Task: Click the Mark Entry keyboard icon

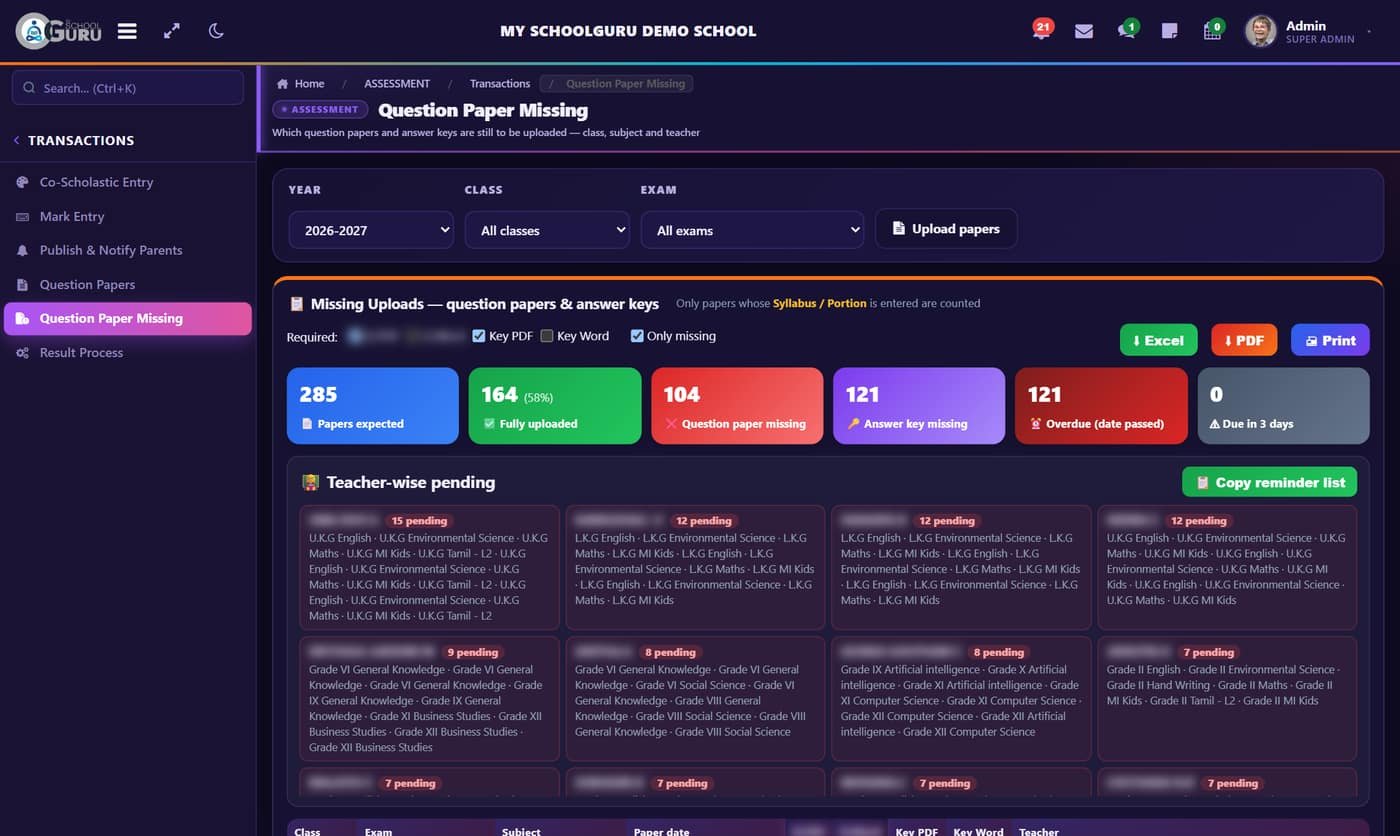Action: click(22, 216)
